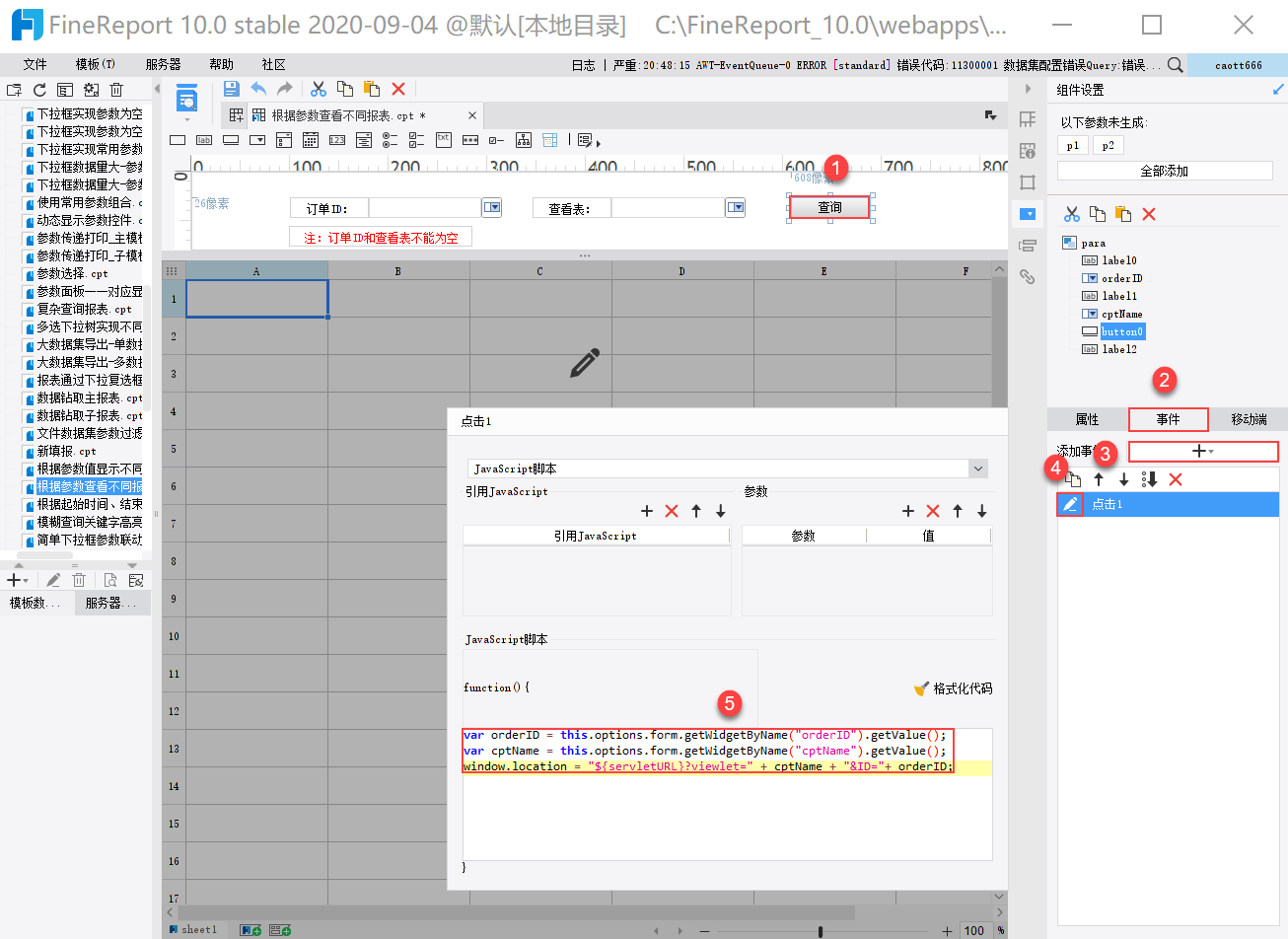
Task: Select 参数选择.cpt in the file tree
Action: pos(72,273)
